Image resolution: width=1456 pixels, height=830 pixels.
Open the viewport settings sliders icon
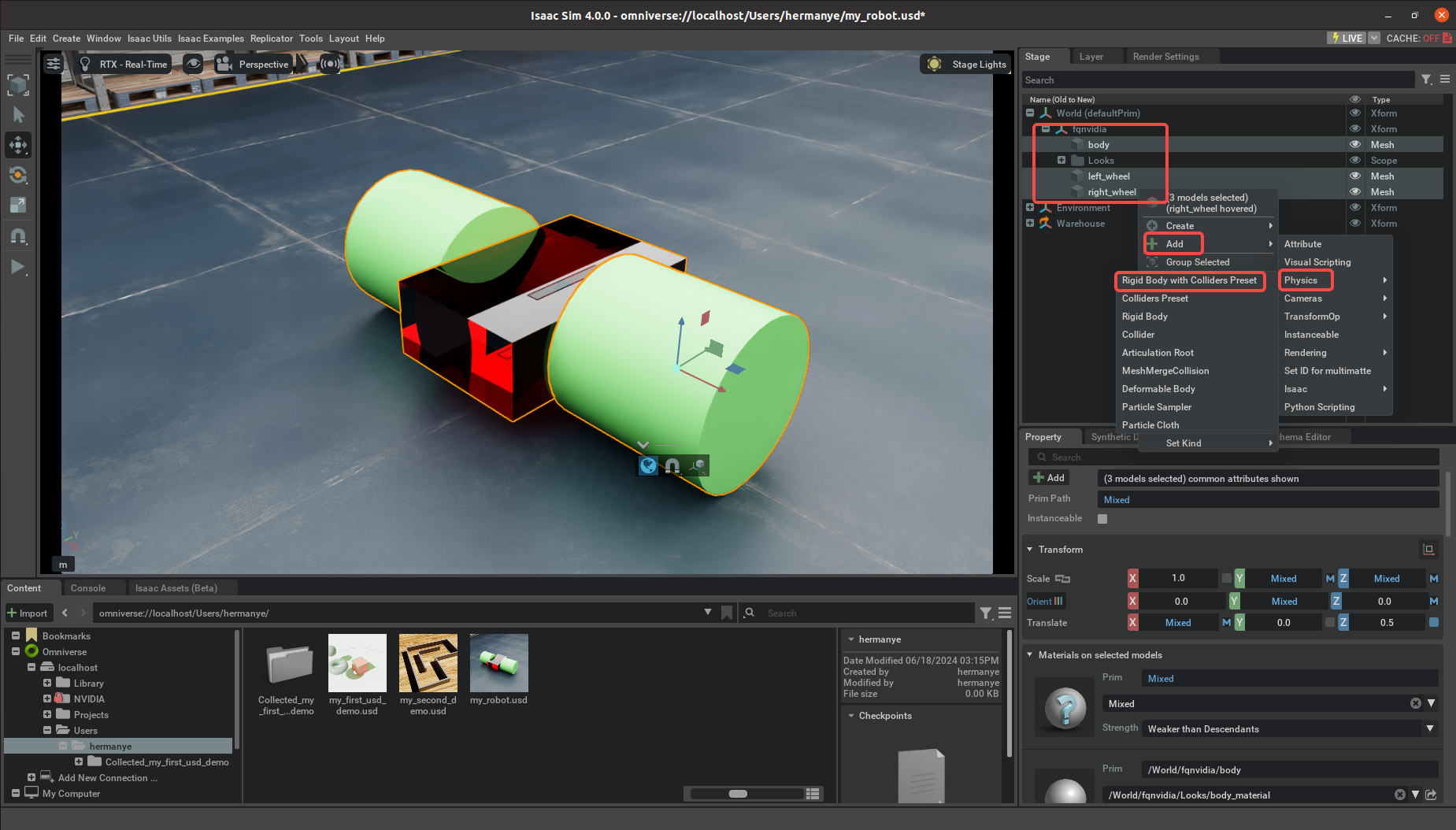coord(54,64)
